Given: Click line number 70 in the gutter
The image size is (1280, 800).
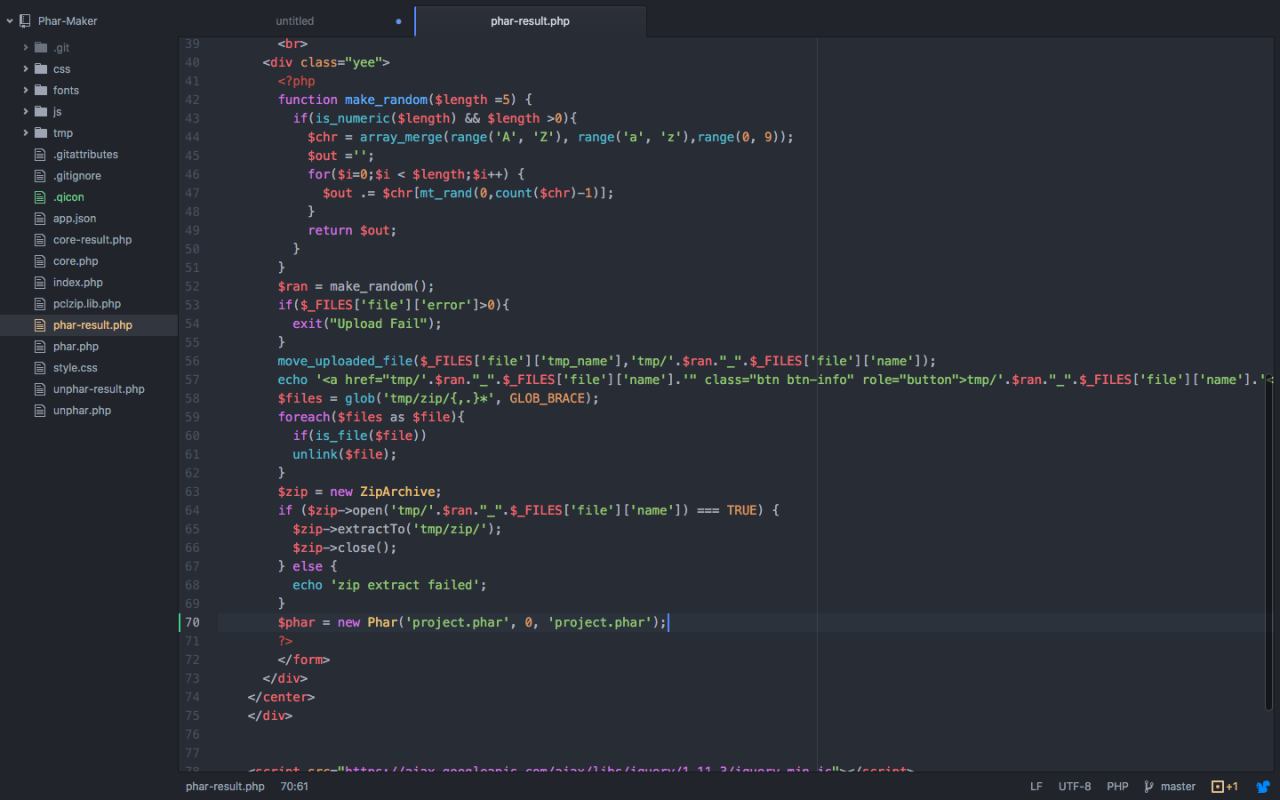Looking at the screenshot, I should pyautogui.click(x=192, y=622).
